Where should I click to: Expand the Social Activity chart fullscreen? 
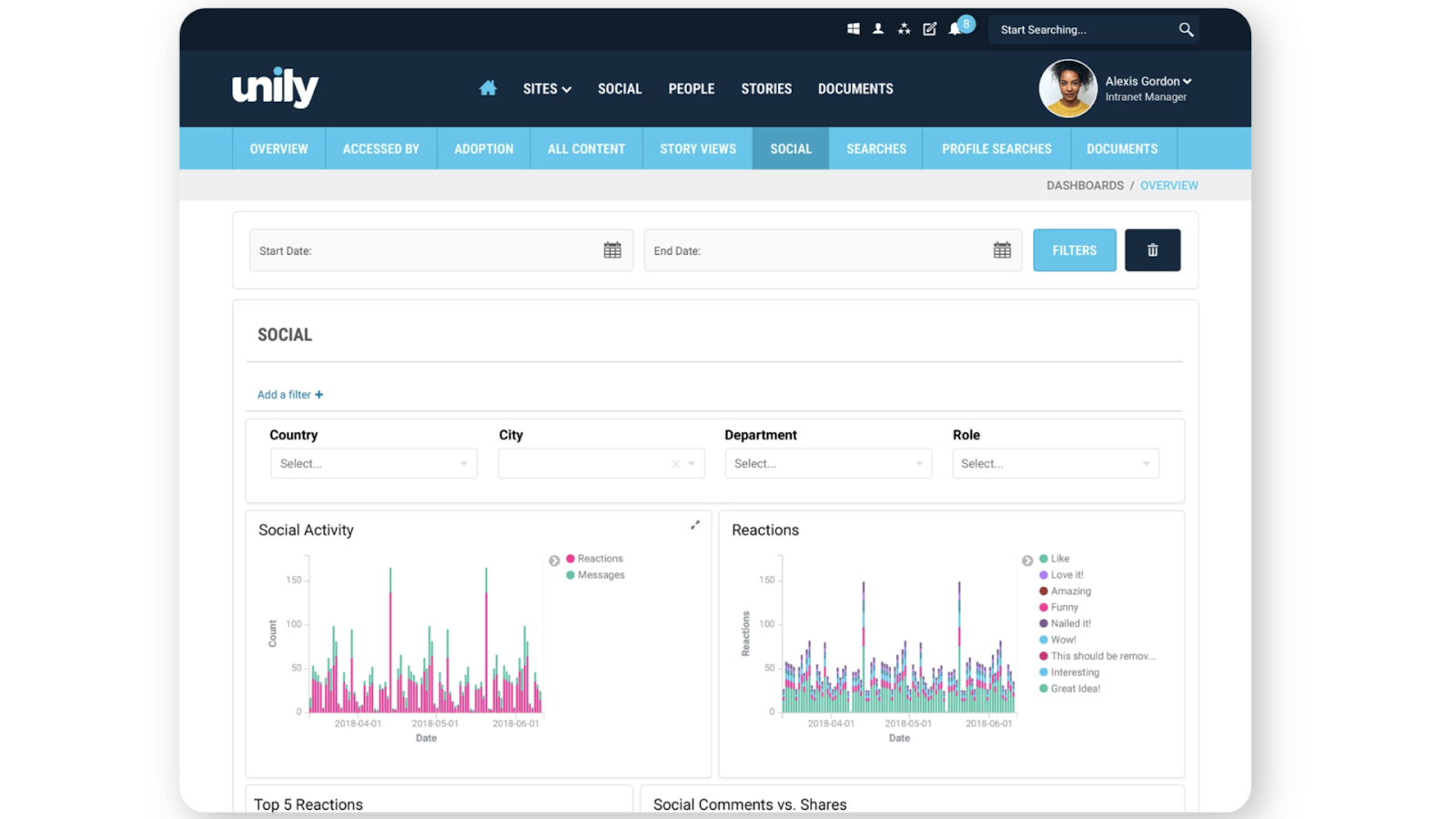[x=695, y=525]
